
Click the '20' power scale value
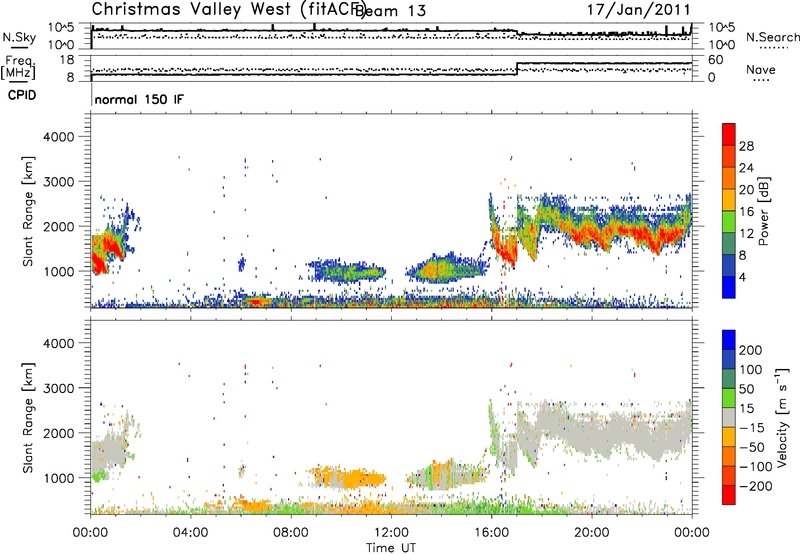(746, 190)
